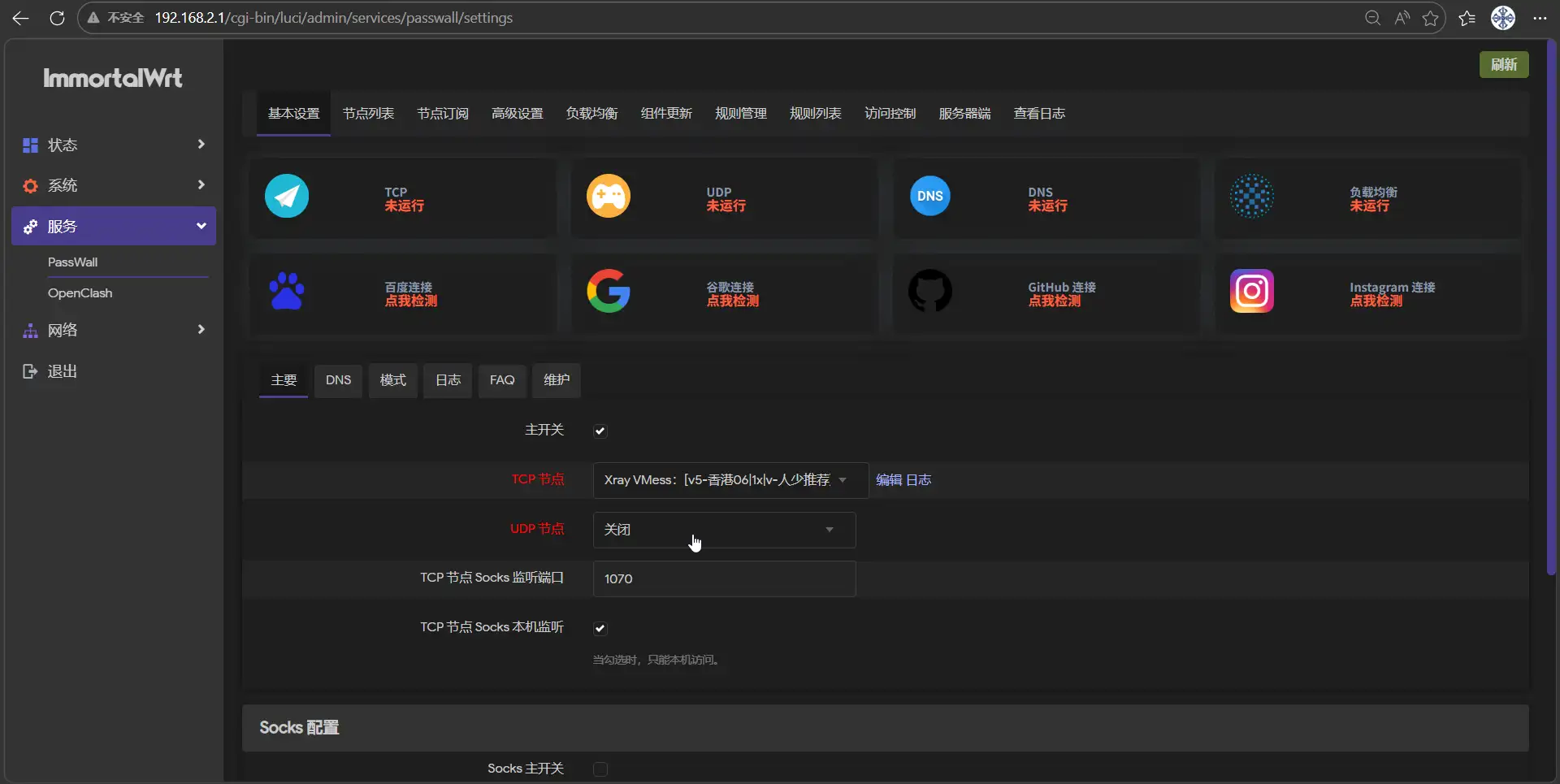Image resolution: width=1560 pixels, height=784 pixels.
Task: Click the 编辑 link beside TCP node
Action: click(889, 480)
